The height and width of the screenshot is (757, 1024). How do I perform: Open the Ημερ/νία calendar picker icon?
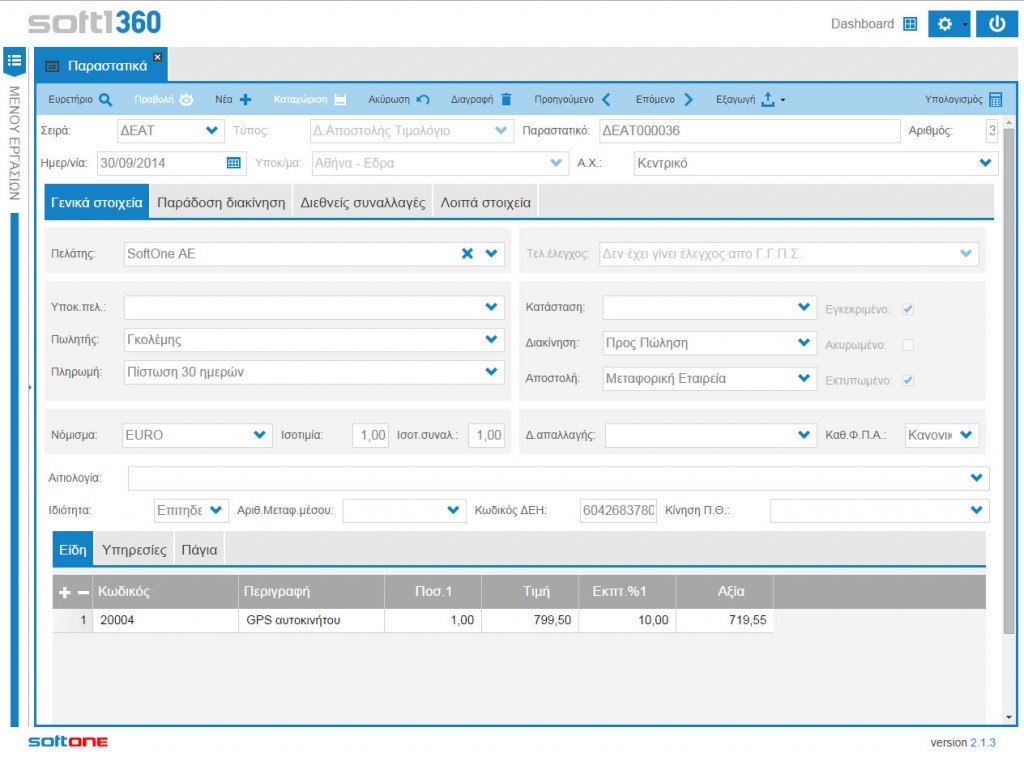[233, 163]
